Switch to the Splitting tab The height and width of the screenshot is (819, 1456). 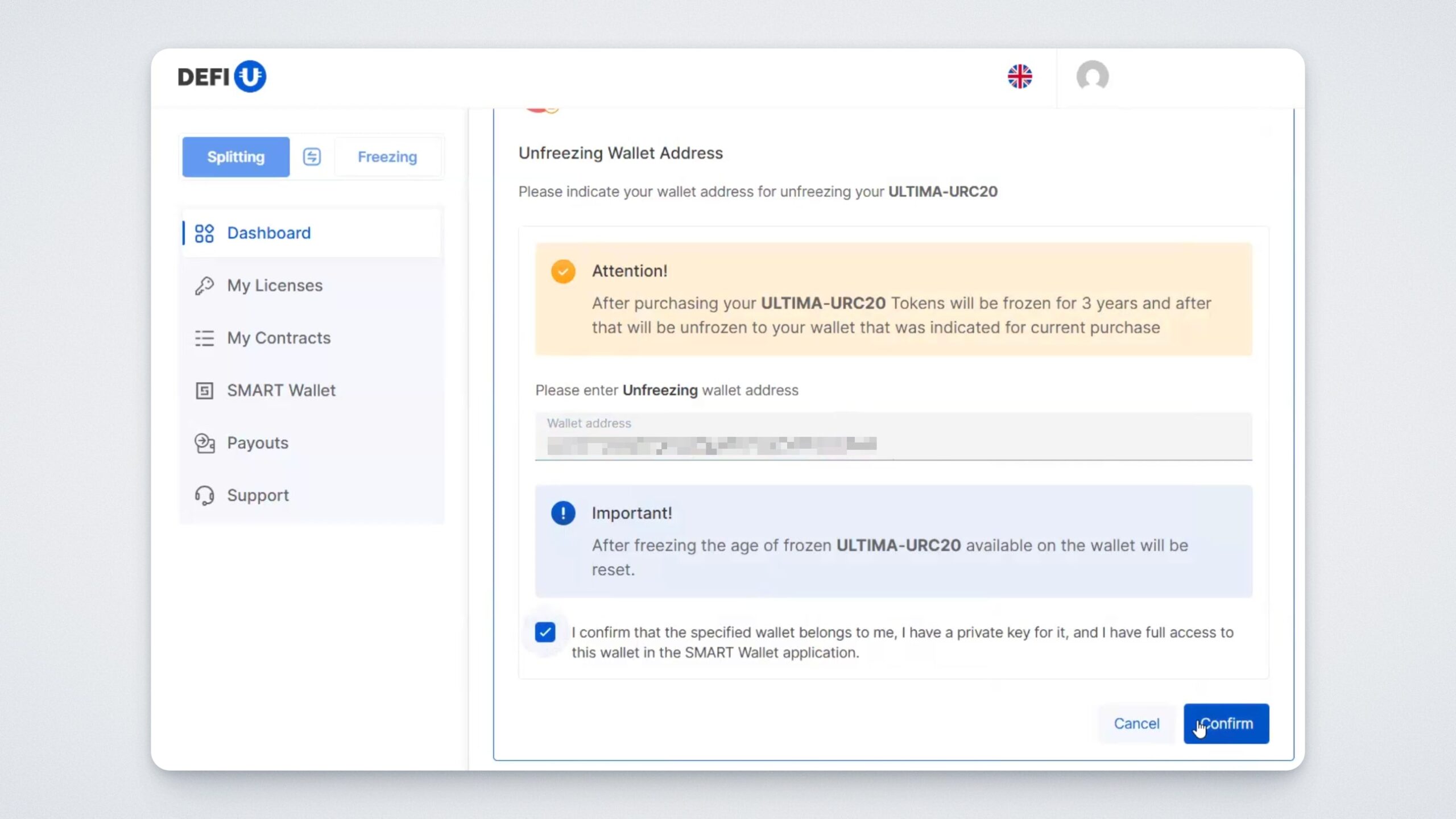click(x=235, y=157)
